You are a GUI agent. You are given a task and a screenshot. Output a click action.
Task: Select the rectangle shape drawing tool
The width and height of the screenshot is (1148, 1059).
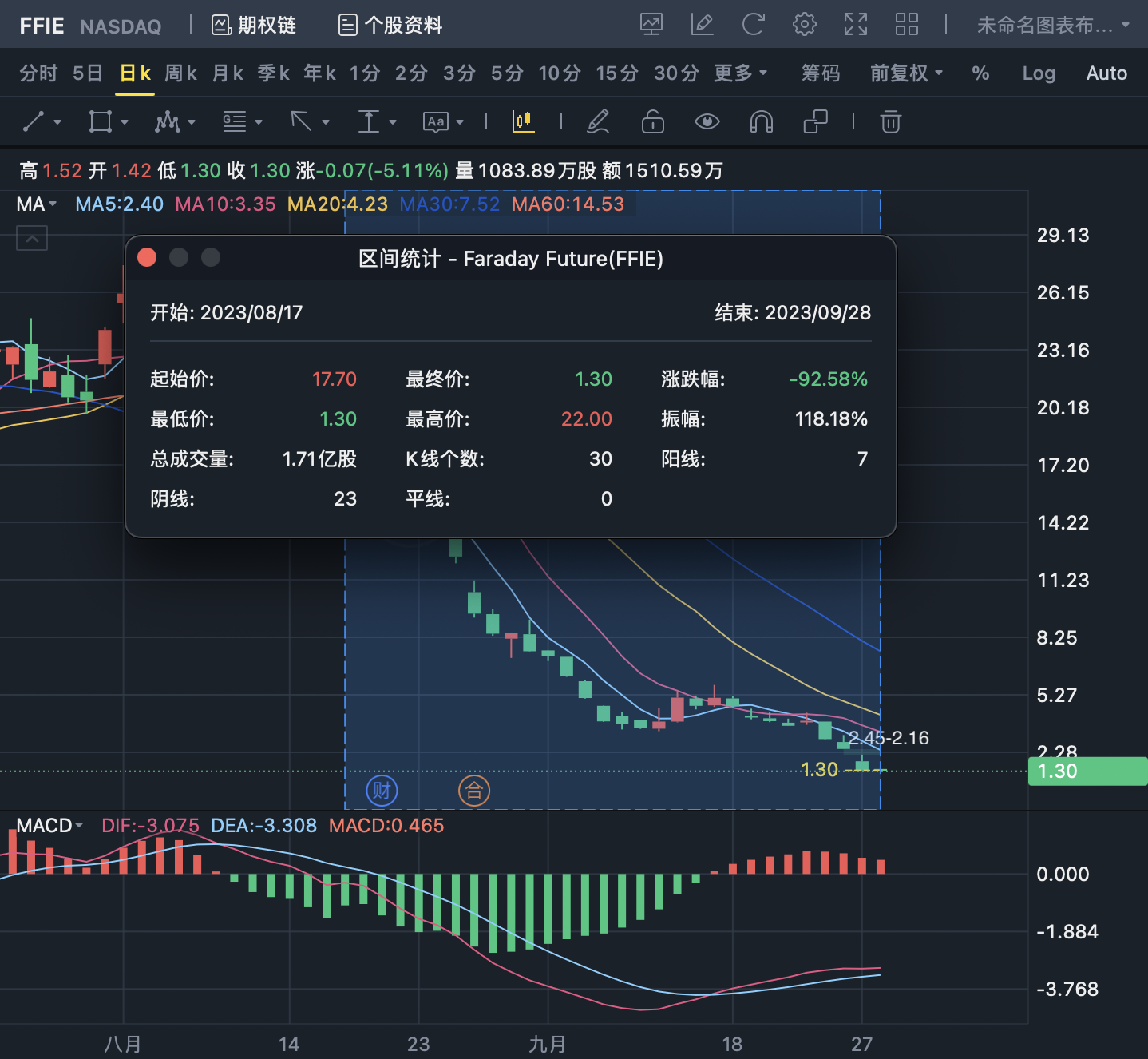pyautogui.click(x=101, y=122)
